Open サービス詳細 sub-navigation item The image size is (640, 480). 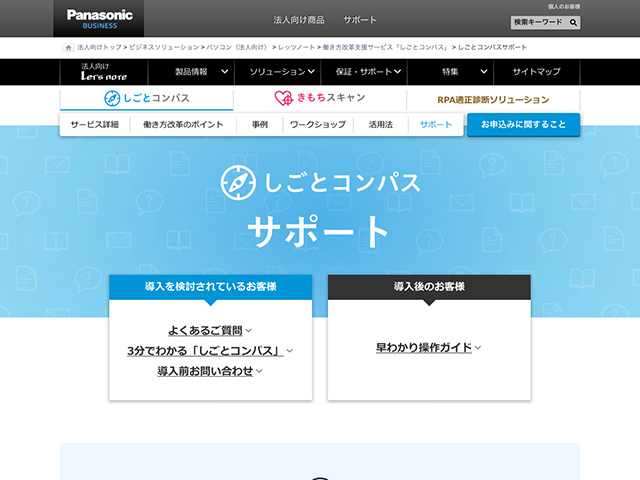(95, 124)
